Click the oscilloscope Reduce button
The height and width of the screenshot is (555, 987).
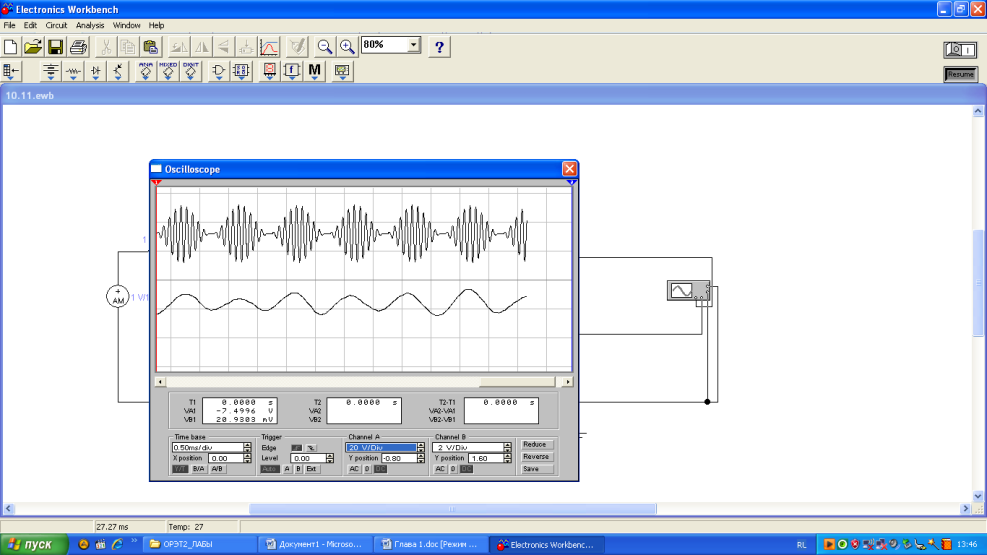tap(536, 444)
